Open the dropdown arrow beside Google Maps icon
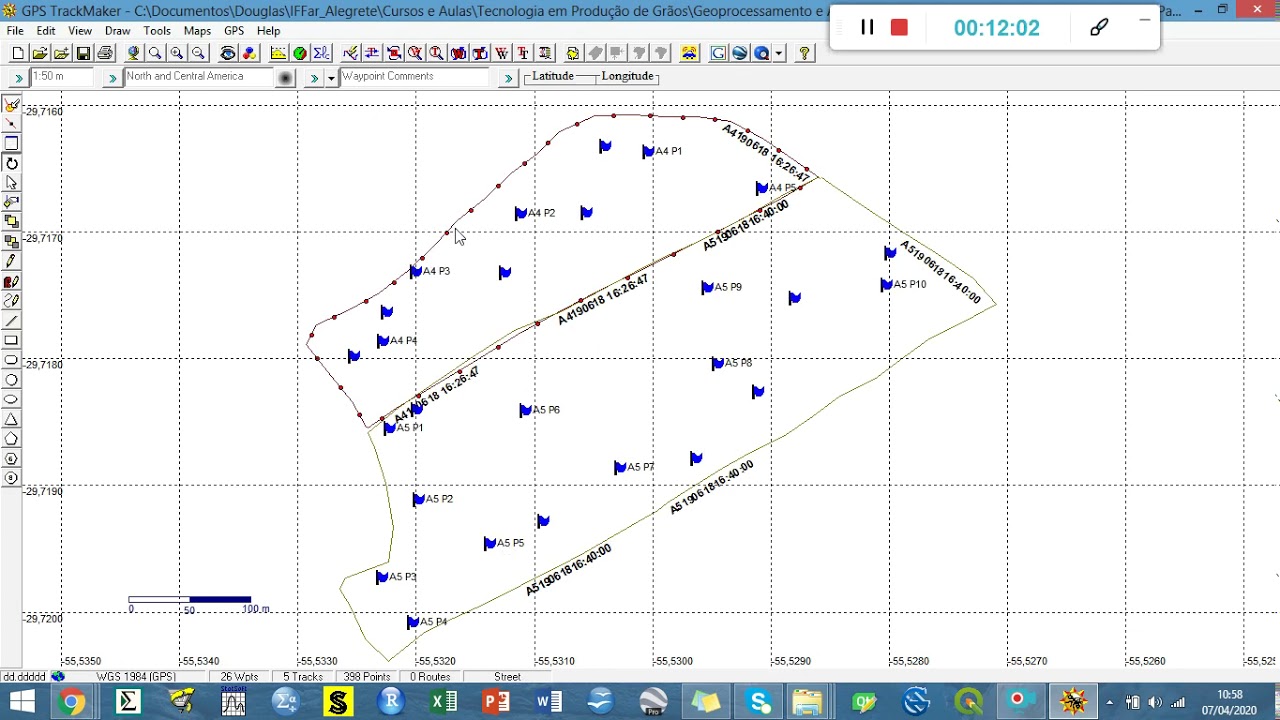This screenshot has height=720, width=1280. 779,53
